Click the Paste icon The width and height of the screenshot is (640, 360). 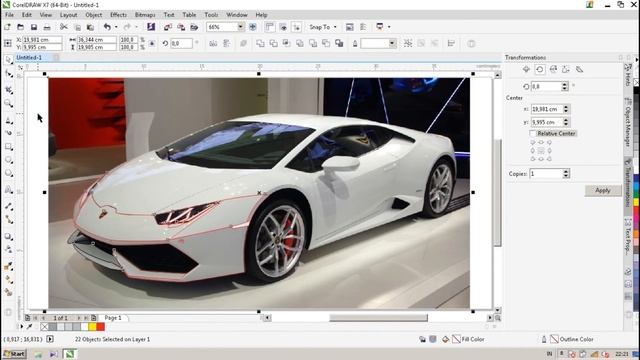90,27
